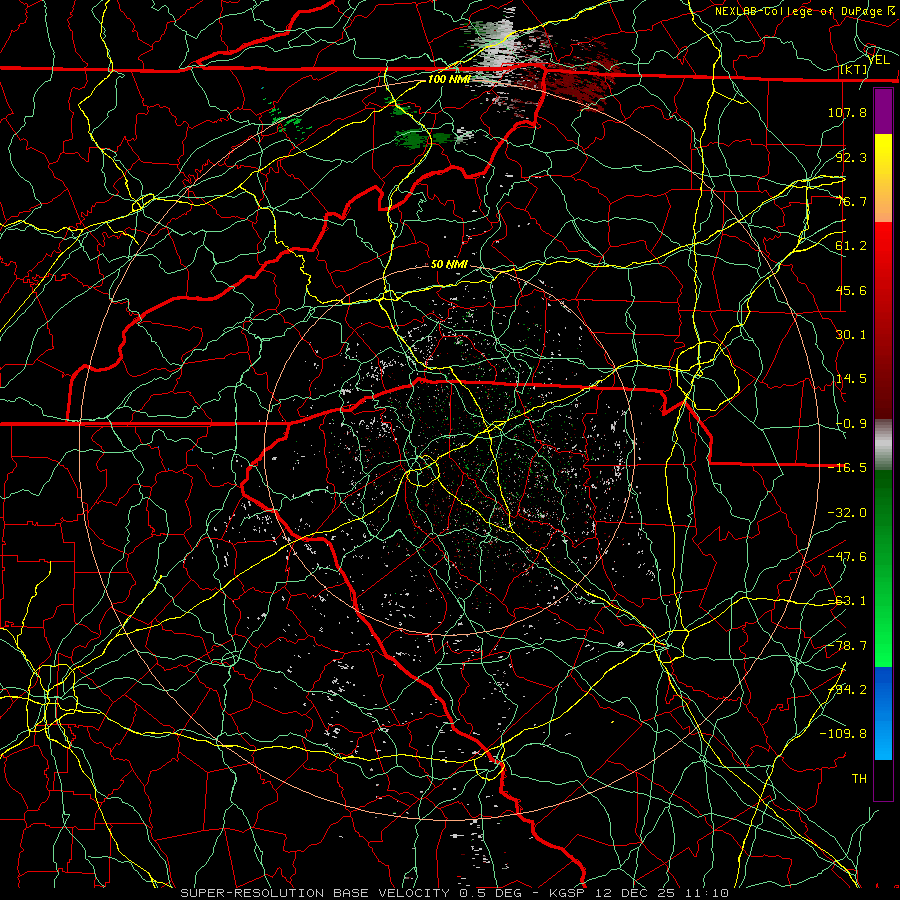
Task: Click the [KT] units label
Action: [x=854, y=69]
